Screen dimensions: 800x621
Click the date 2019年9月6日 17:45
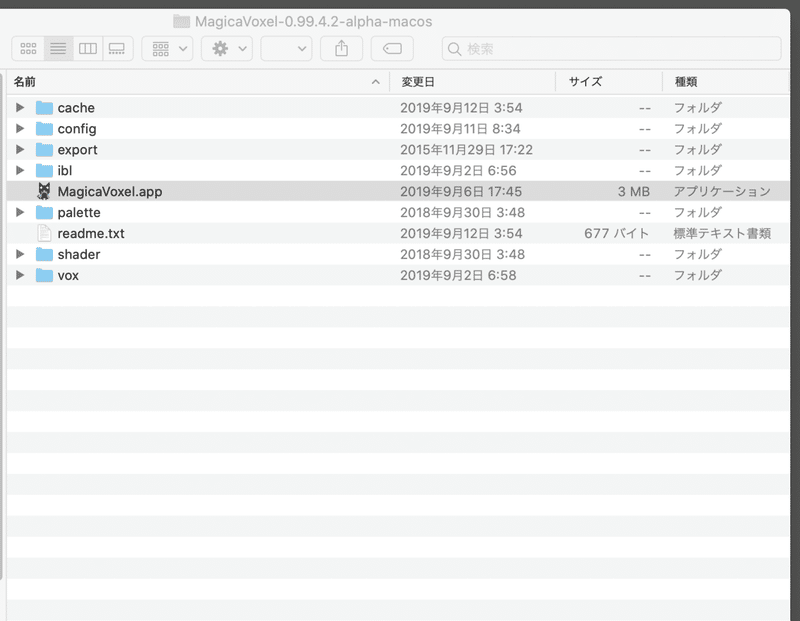[x=461, y=191]
